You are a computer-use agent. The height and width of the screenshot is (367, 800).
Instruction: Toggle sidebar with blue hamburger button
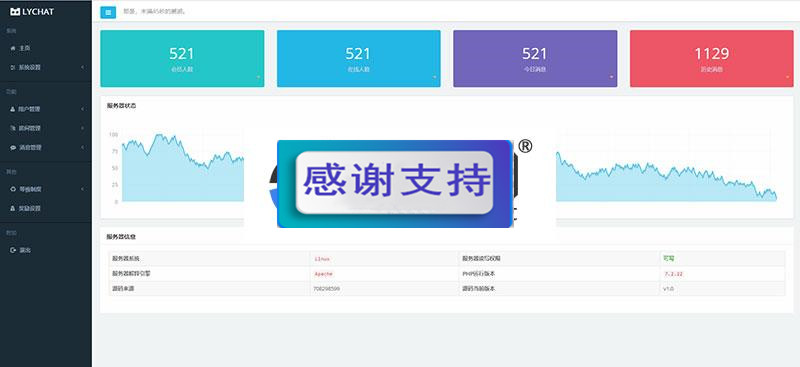click(x=108, y=12)
